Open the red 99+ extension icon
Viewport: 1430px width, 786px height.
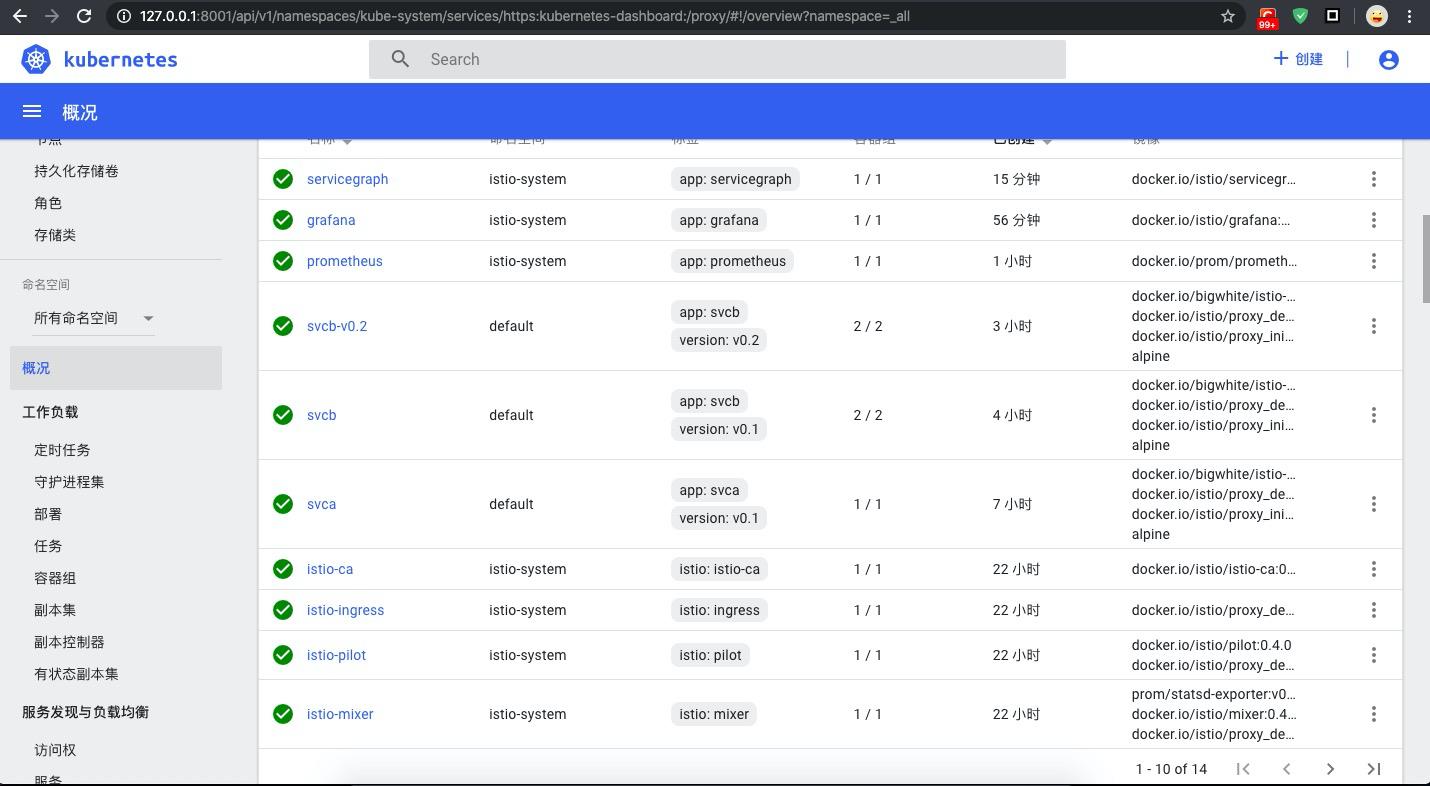(x=1267, y=17)
